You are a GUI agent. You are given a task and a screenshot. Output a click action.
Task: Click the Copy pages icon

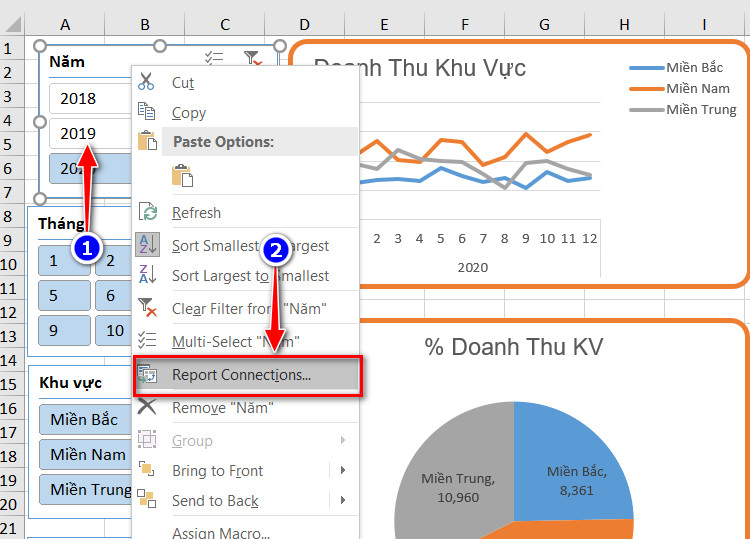[x=146, y=111]
